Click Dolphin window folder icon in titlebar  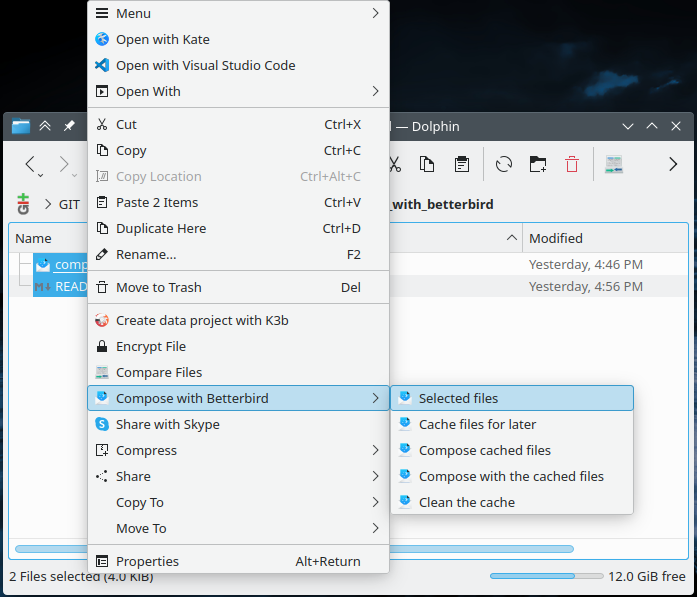[x=21, y=126]
